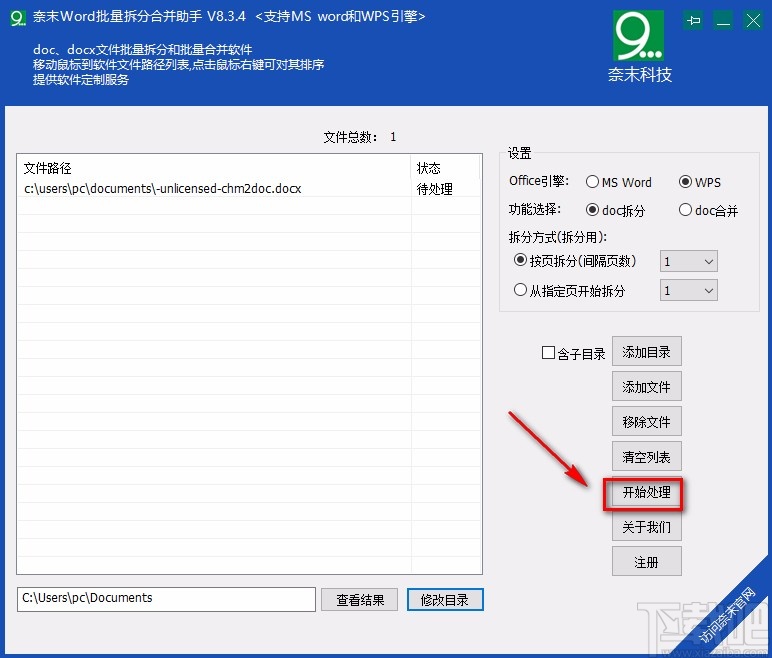This screenshot has height=658, width=772.
Task: Start processing with 开始处理 button
Action: click(x=646, y=492)
